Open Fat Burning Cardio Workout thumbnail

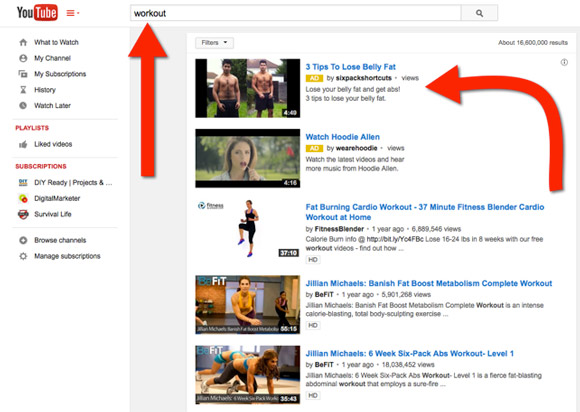(247, 229)
